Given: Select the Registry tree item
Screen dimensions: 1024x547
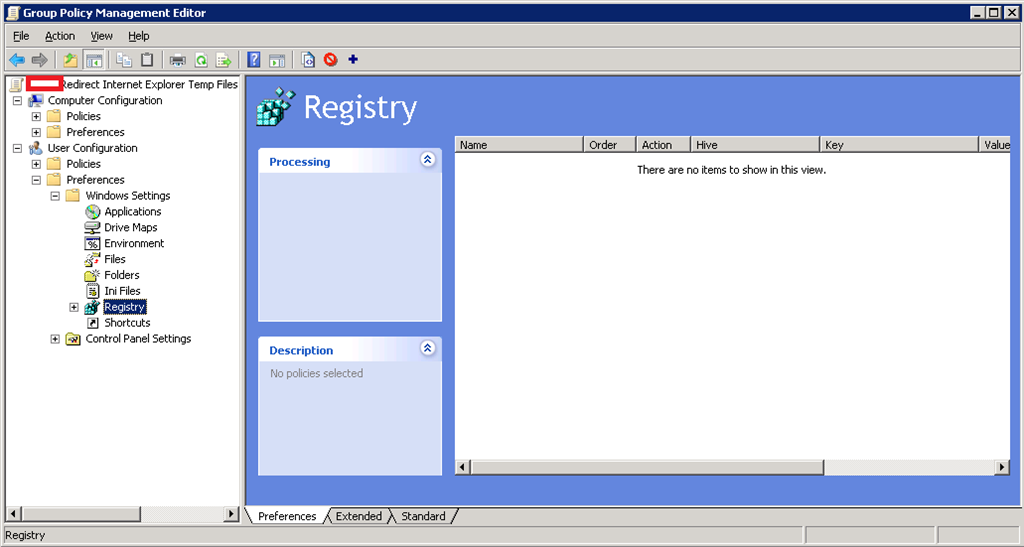Looking at the screenshot, I should tap(125, 307).
